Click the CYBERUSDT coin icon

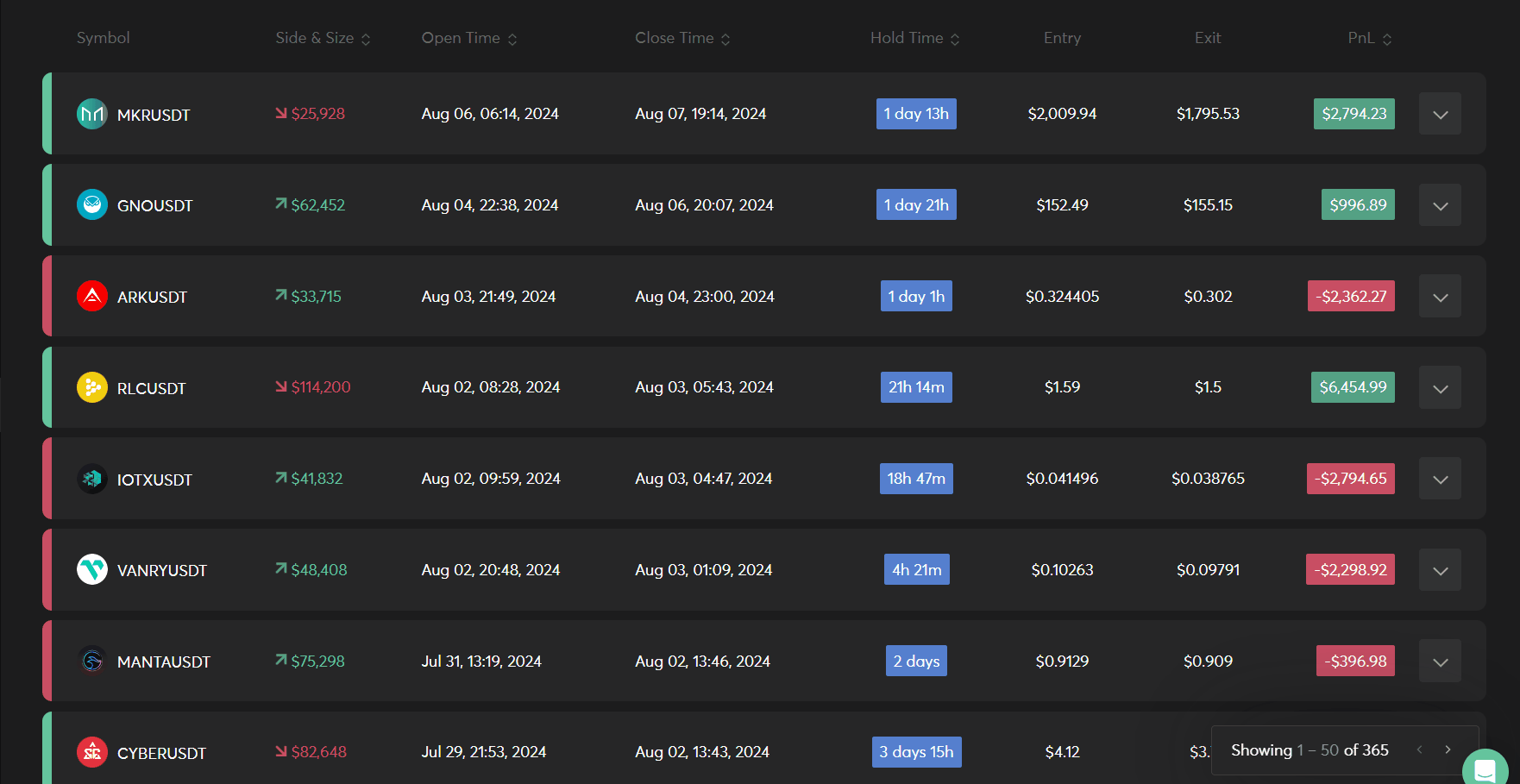92,752
